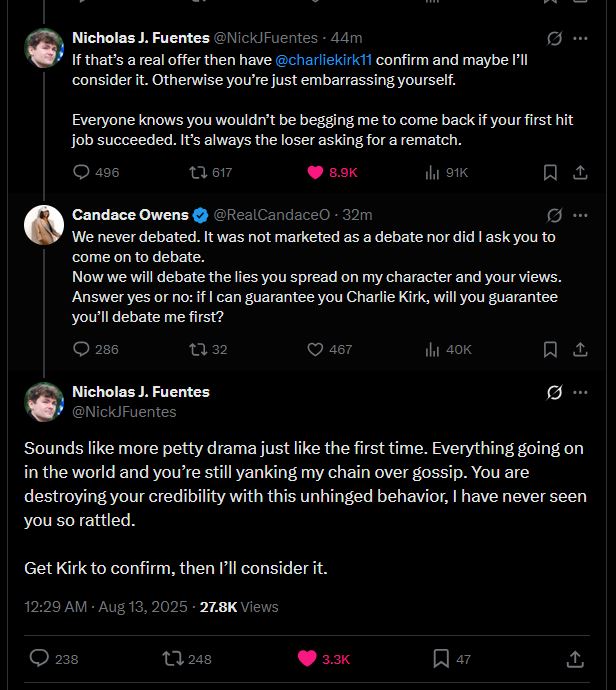Open more options on the main tweet

point(580,392)
